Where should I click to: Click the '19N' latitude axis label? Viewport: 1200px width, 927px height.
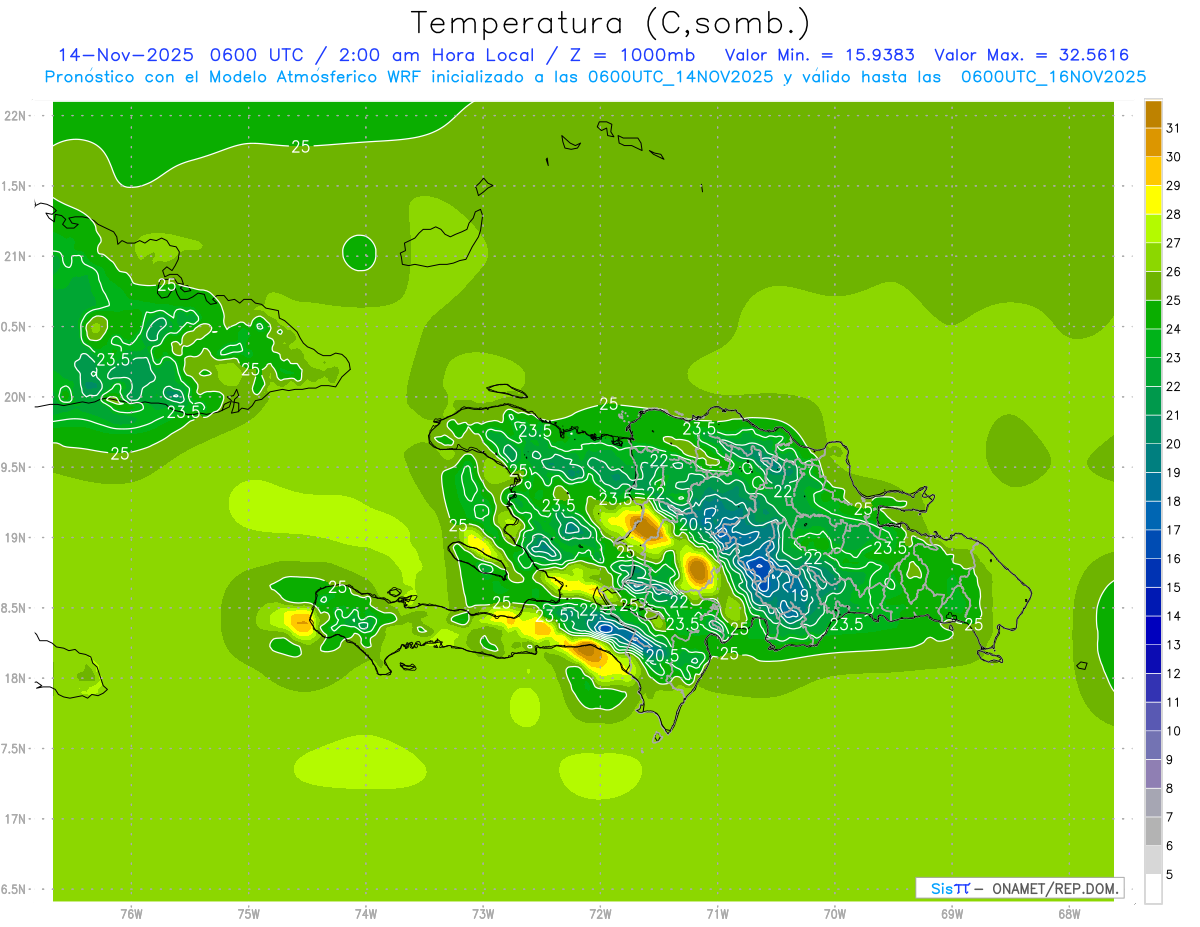tap(15, 538)
